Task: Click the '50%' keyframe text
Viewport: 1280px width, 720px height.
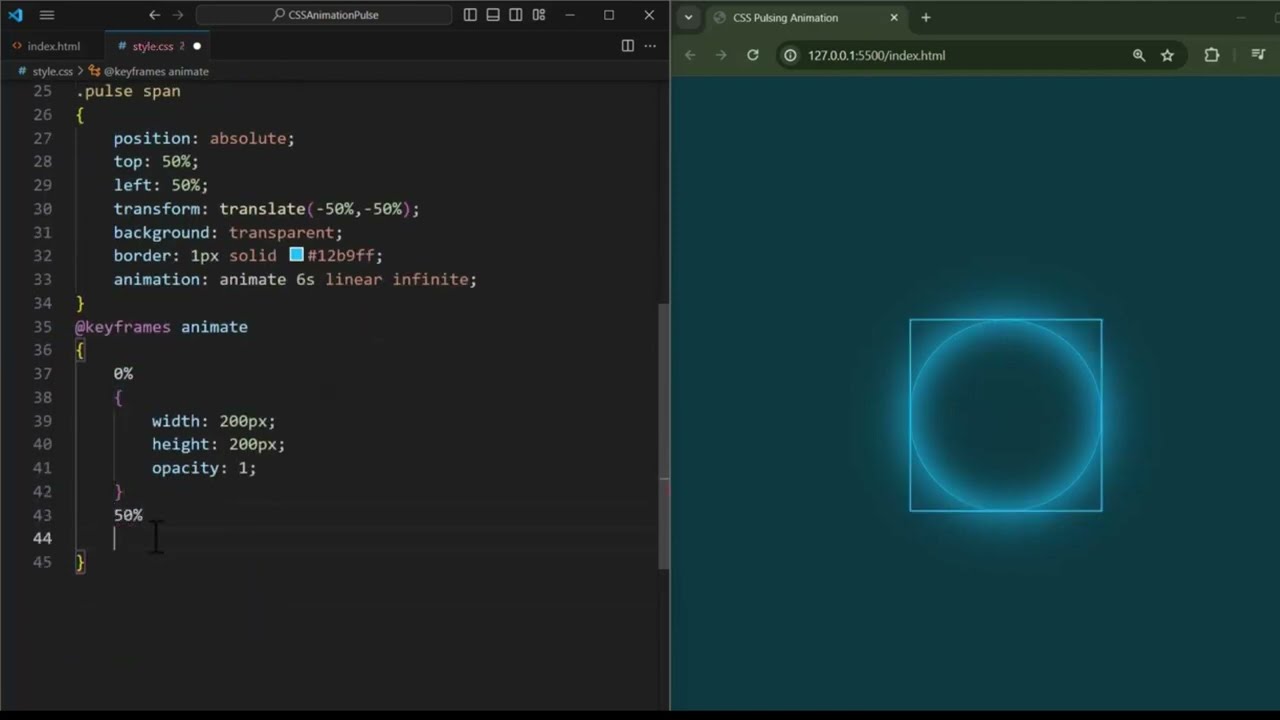Action: tap(128, 515)
